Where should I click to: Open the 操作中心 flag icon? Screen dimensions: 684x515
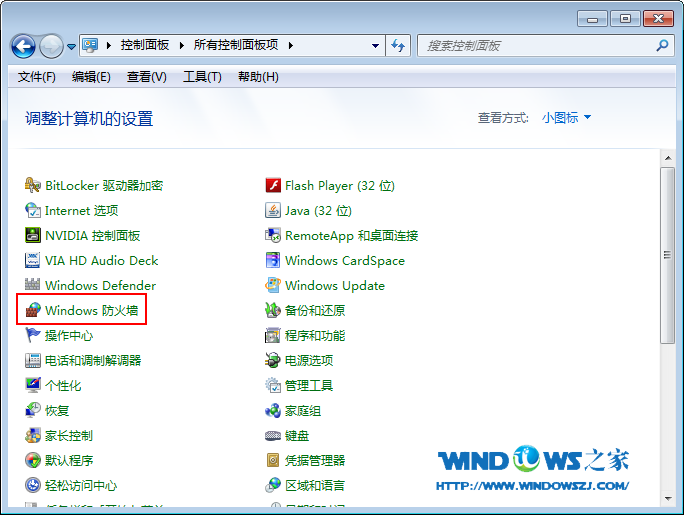(x=32, y=335)
